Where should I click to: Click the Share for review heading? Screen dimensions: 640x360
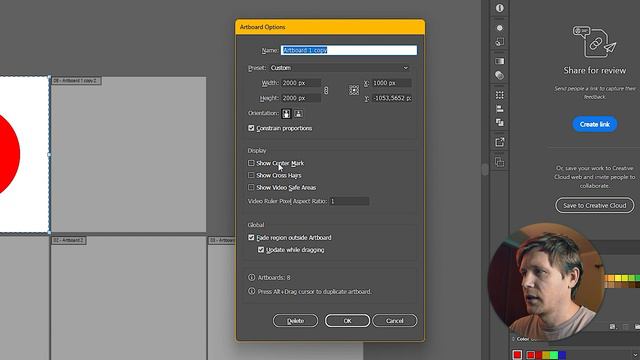tap(595, 70)
